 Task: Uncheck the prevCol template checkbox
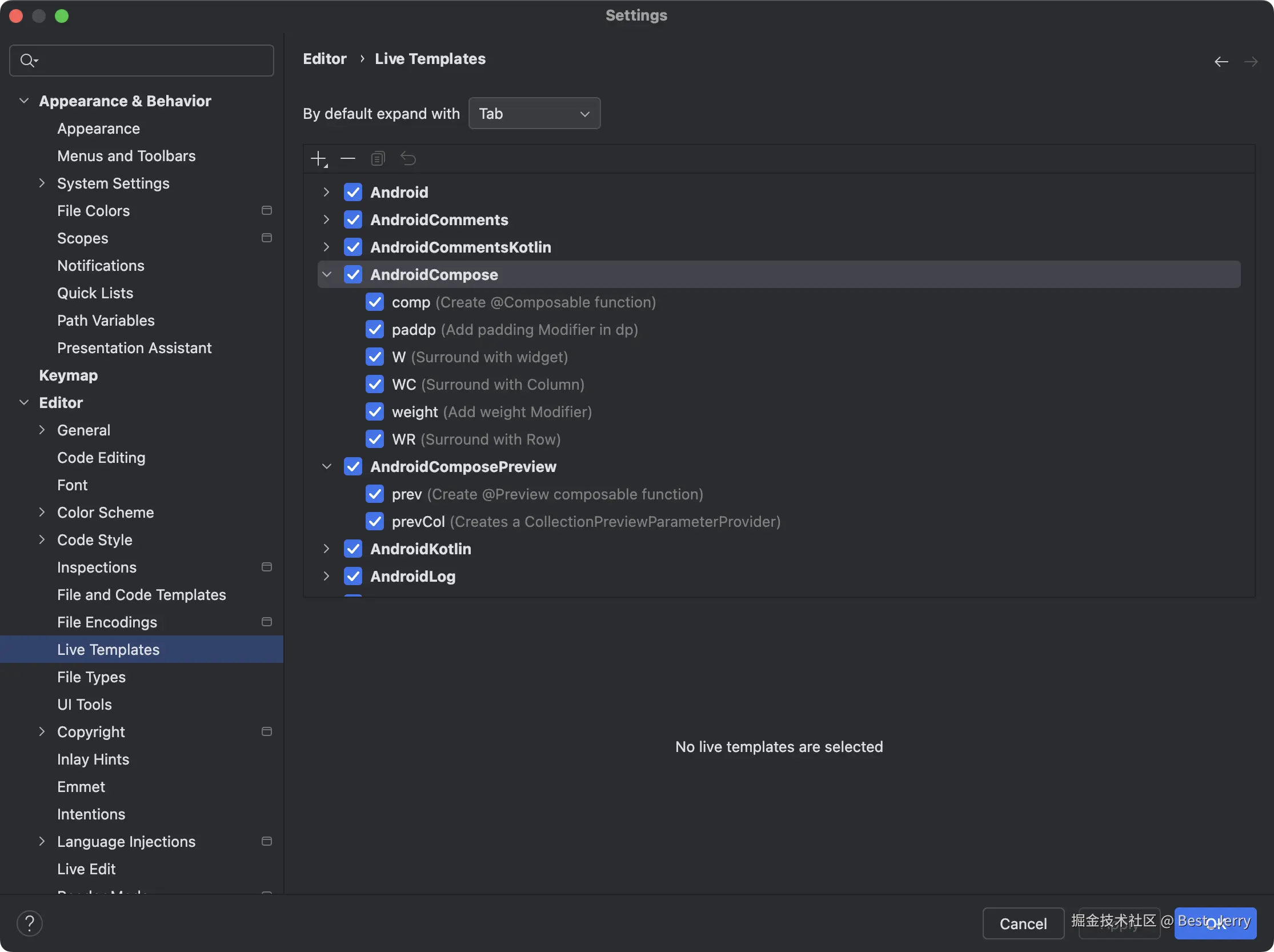point(375,521)
